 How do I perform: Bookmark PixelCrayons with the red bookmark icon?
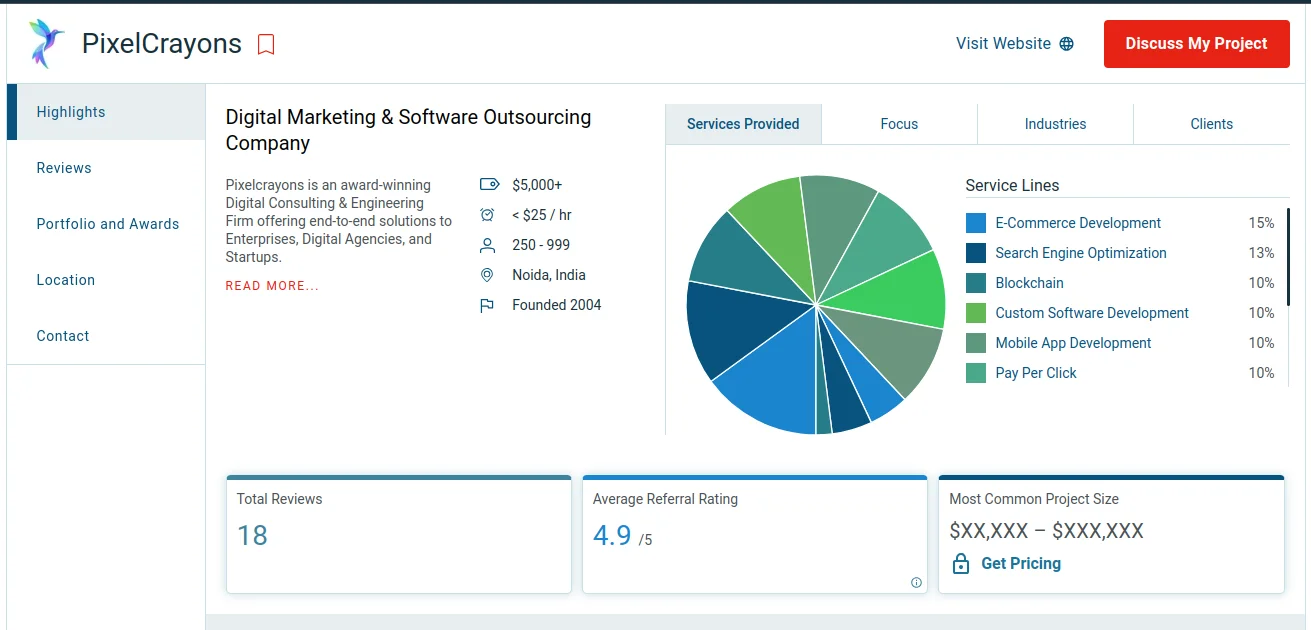(266, 44)
